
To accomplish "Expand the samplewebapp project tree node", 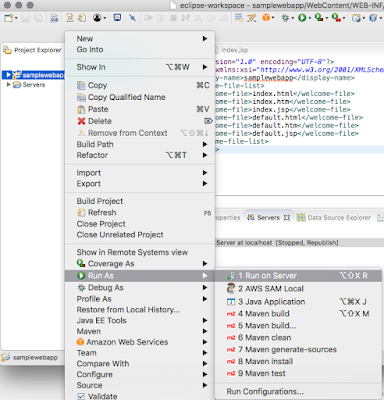I will (9, 75).
